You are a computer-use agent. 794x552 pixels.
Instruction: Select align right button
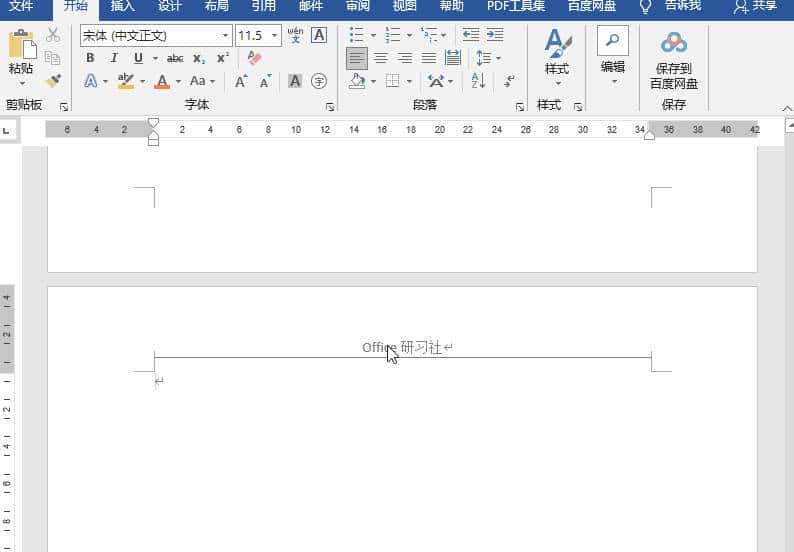point(405,58)
